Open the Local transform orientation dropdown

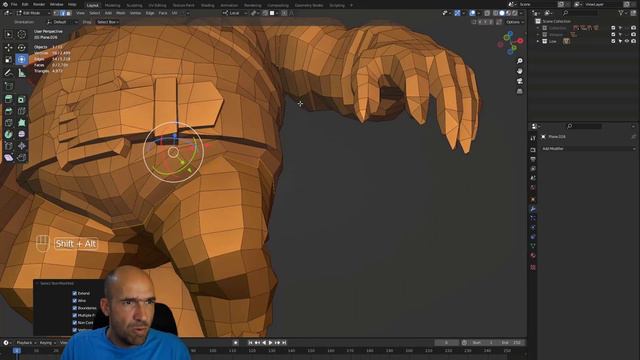pyautogui.click(x=235, y=13)
